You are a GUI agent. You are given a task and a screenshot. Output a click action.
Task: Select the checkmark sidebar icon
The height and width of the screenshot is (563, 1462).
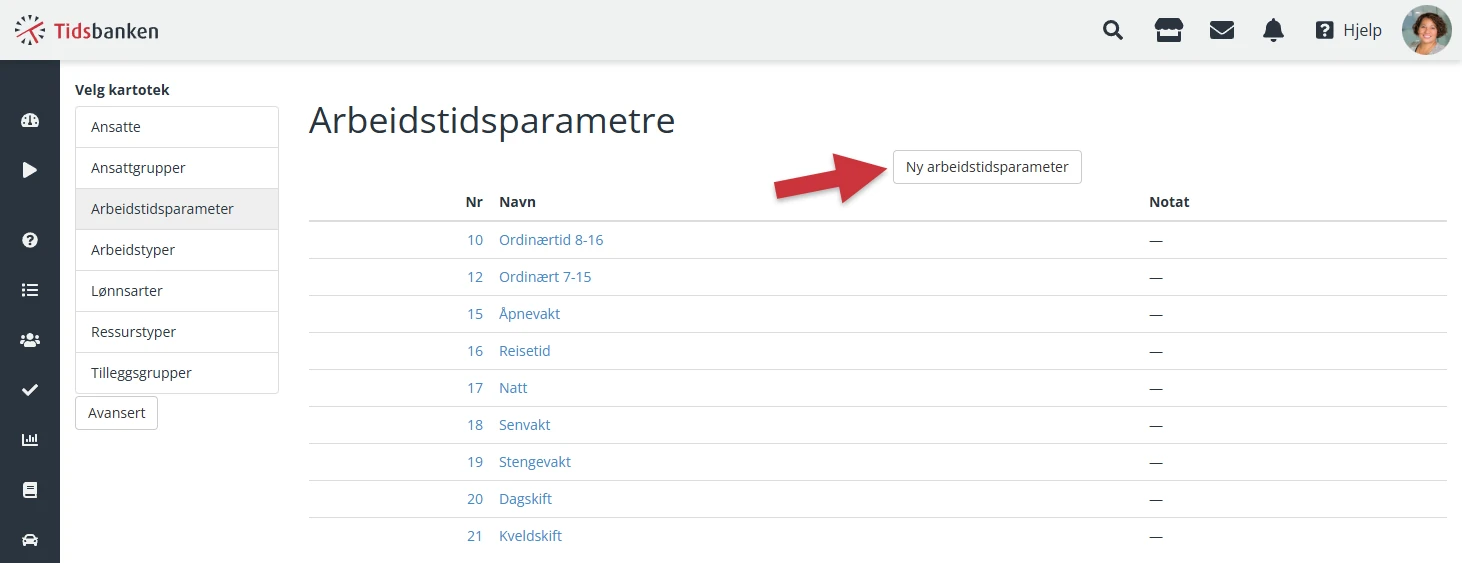30,390
